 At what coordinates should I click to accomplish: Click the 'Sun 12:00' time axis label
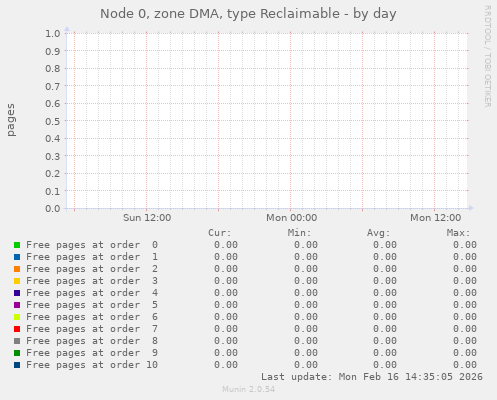point(147,218)
